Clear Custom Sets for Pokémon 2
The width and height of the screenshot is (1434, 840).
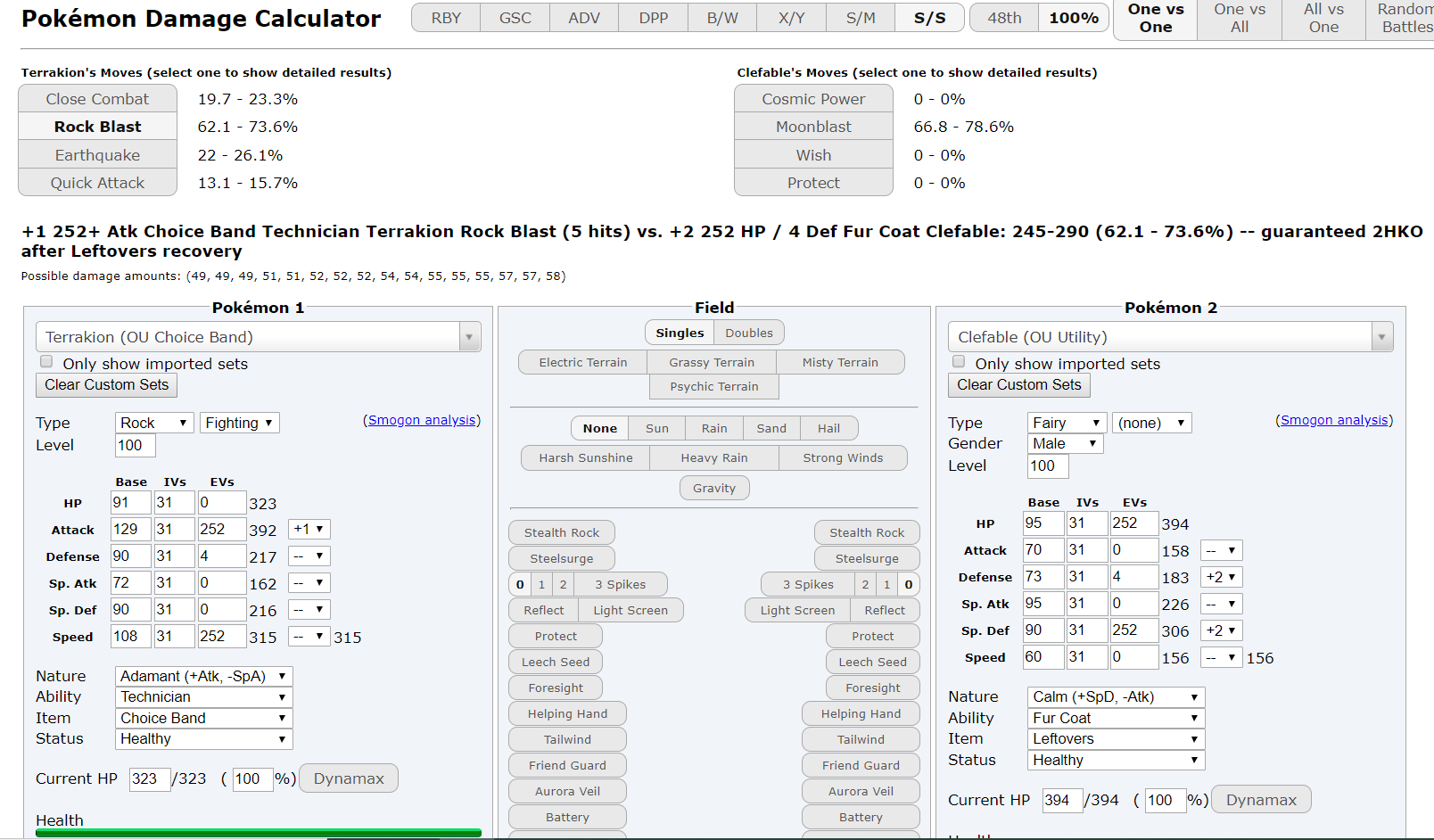pos(1019,385)
